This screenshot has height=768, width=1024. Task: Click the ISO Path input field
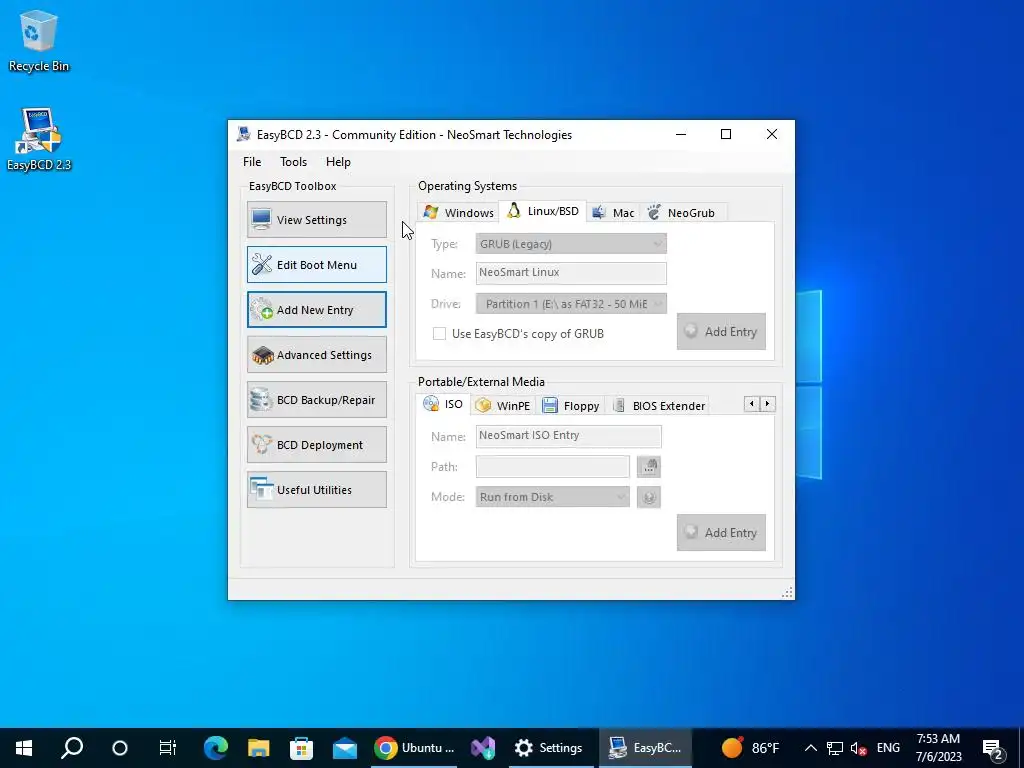[x=552, y=466]
